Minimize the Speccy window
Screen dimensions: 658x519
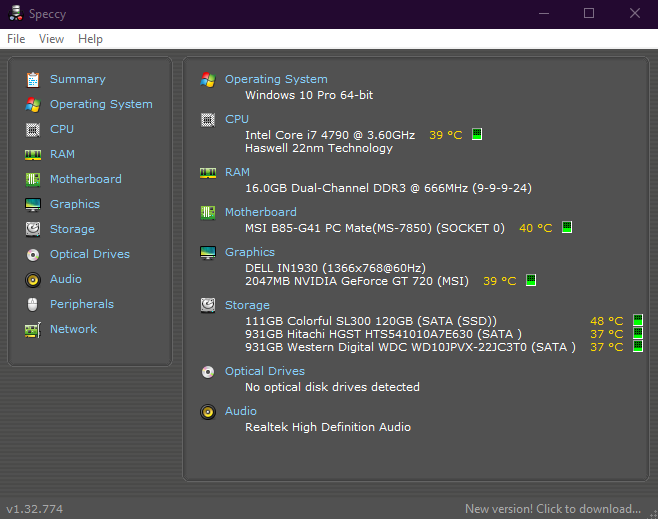coord(544,13)
